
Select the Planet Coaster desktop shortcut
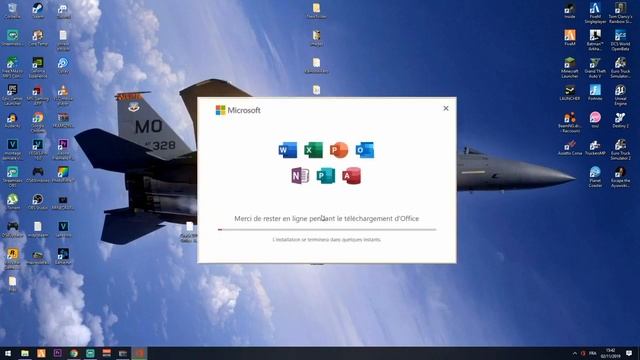pos(595,177)
